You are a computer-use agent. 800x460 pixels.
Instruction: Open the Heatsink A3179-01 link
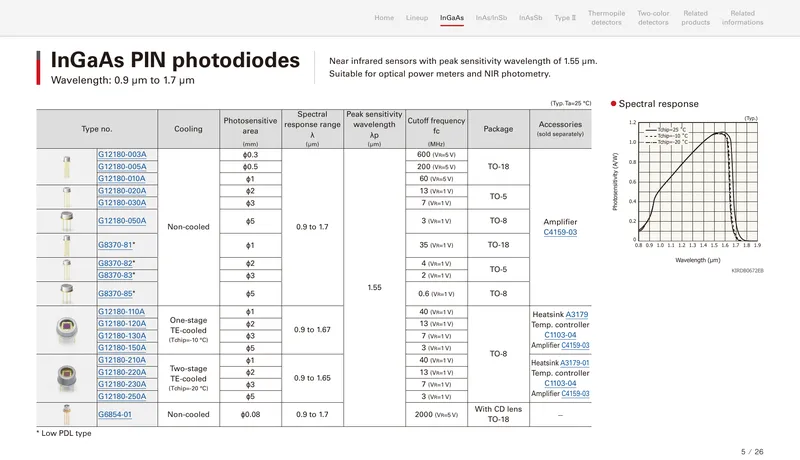click(x=574, y=363)
